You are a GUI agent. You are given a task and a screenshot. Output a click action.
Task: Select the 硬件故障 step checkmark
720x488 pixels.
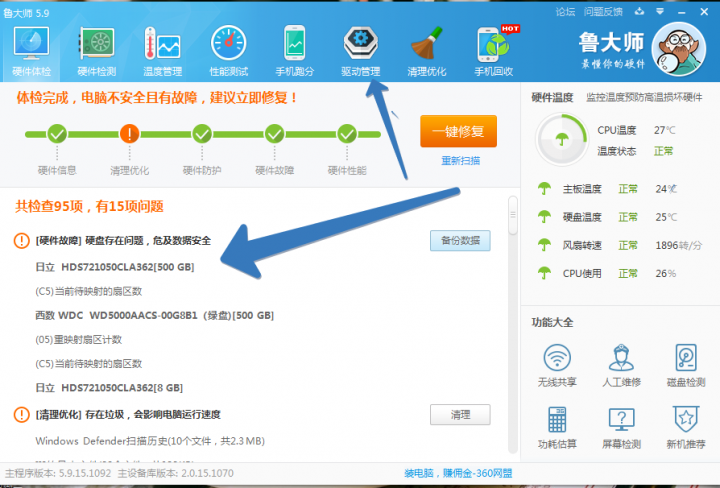[x=274, y=134]
